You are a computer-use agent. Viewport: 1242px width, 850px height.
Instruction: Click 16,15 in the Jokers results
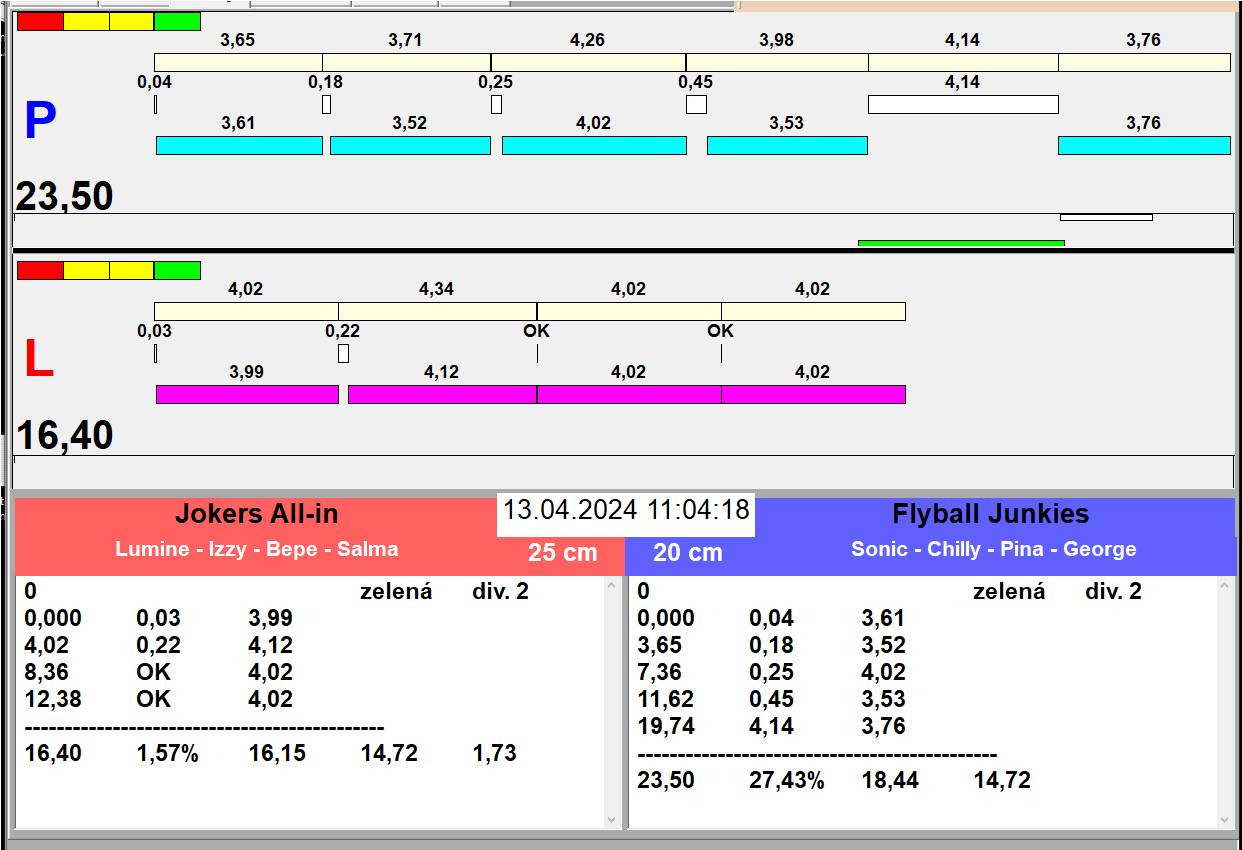(277, 753)
